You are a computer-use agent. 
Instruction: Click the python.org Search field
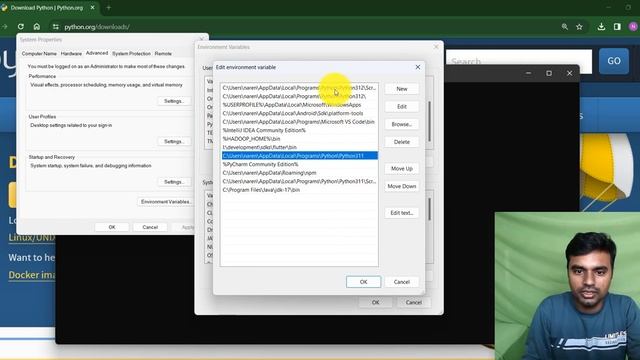(x=519, y=61)
